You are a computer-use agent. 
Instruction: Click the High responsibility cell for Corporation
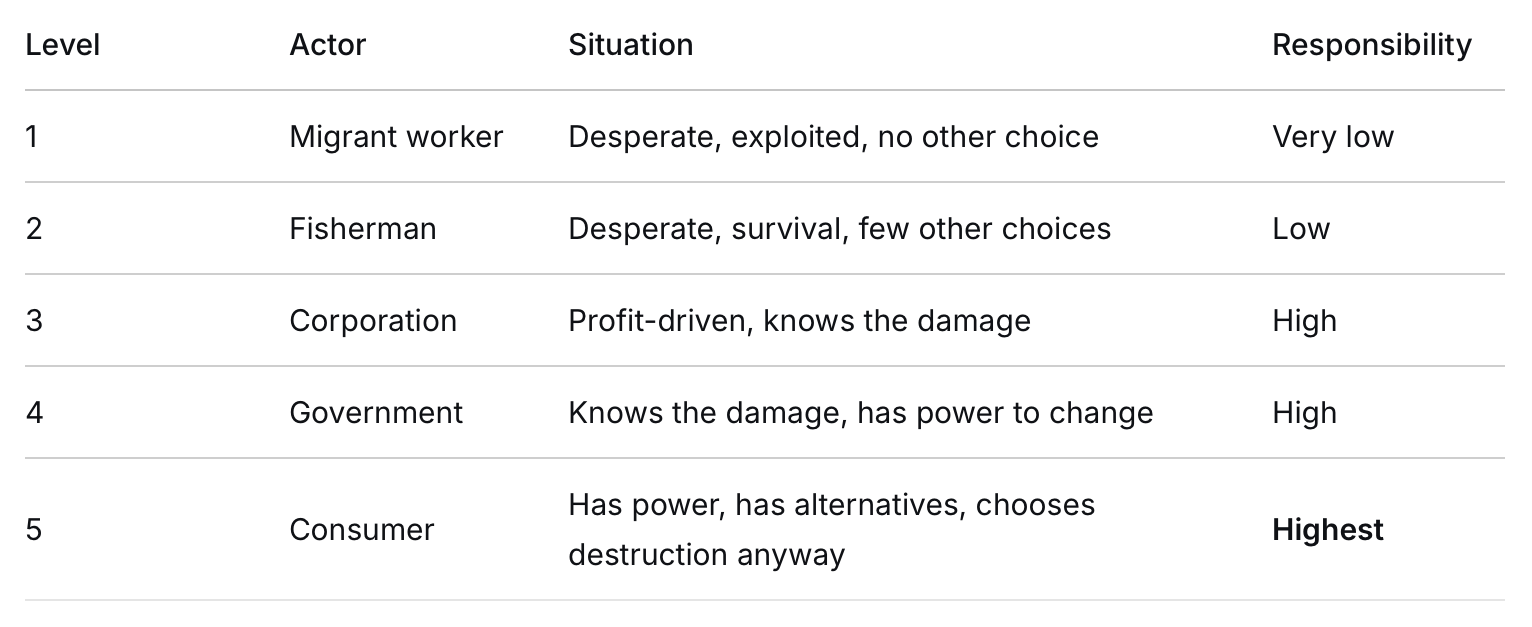click(x=1304, y=321)
